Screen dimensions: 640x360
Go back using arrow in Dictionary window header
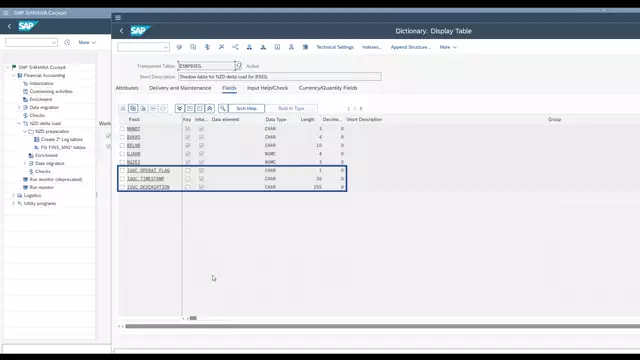tap(121, 31)
